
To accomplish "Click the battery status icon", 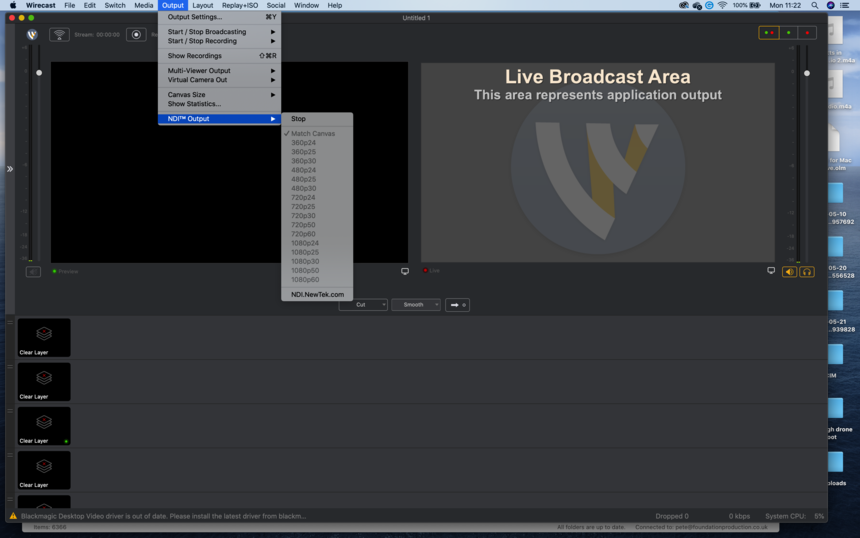I will coord(755,5).
